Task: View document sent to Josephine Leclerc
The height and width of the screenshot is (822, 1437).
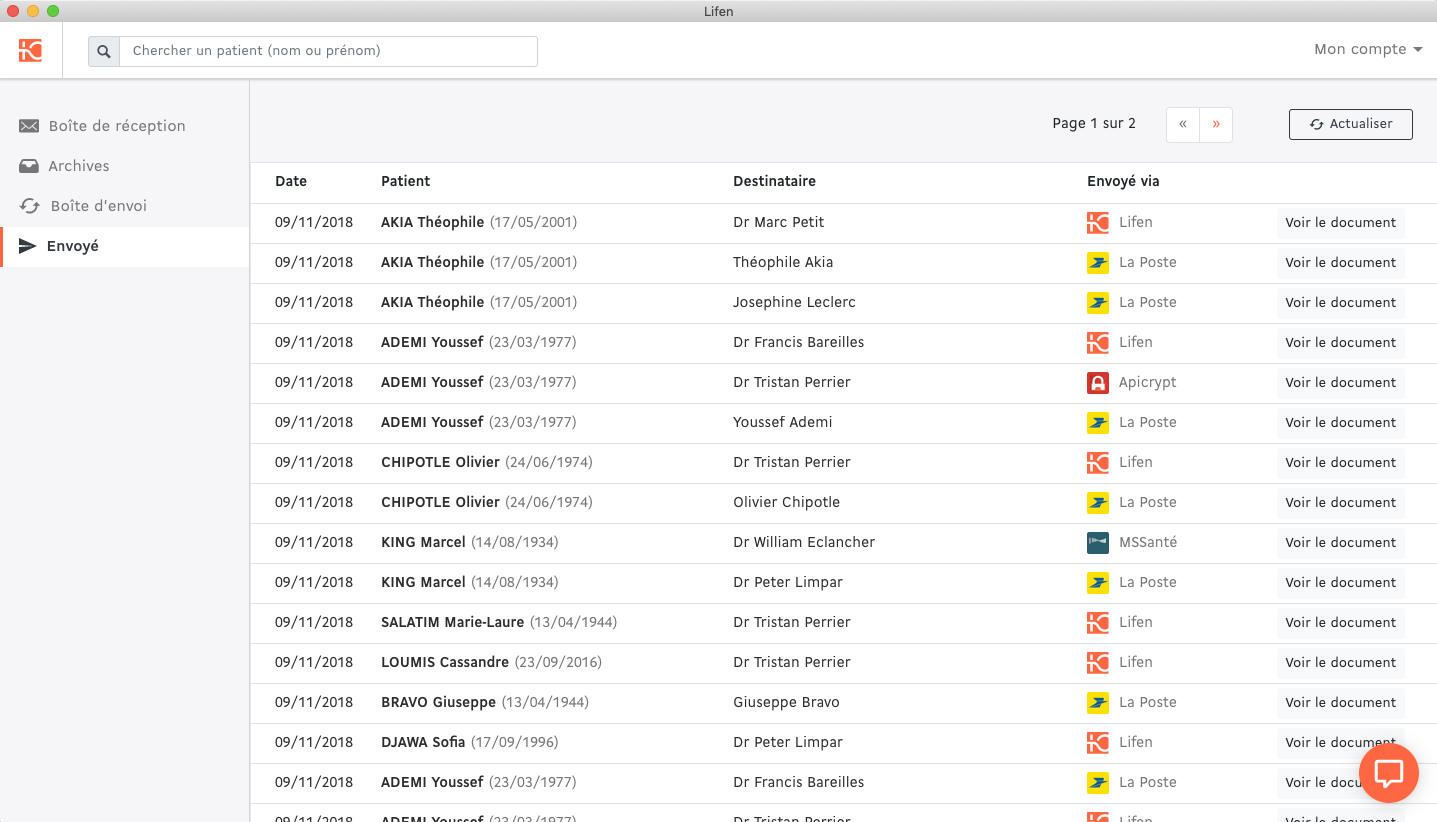Action: (x=1341, y=303)
